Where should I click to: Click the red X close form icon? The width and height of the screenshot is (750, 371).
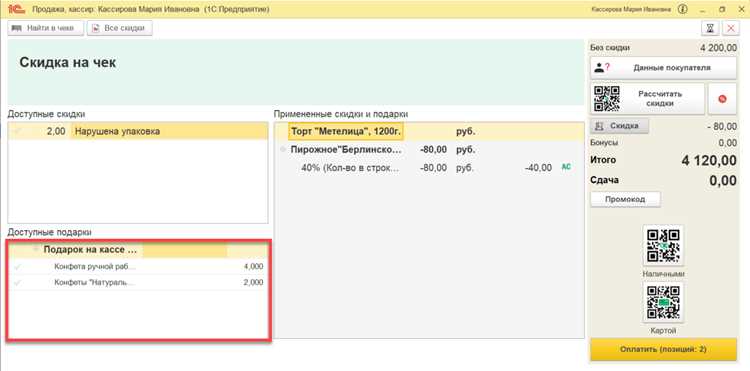(x=731, y=28)
